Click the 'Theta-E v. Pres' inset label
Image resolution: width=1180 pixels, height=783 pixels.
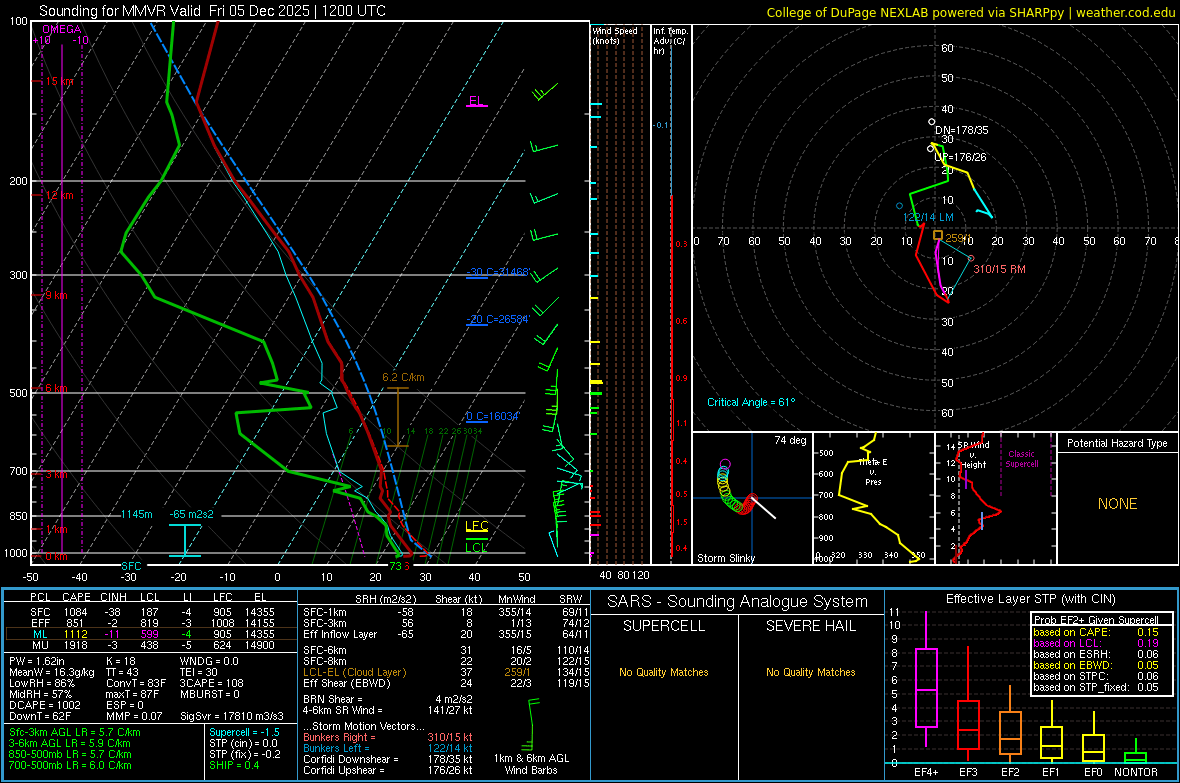873,471
